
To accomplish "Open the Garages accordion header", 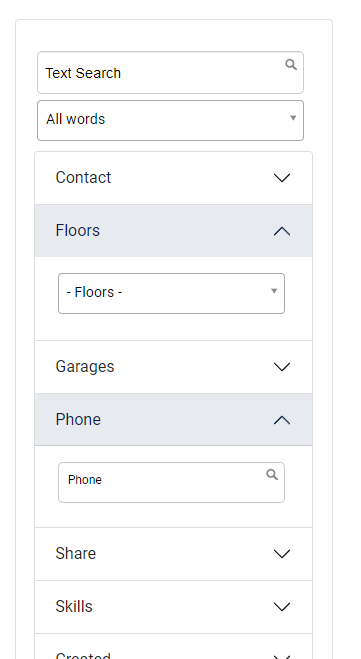I will click(x=174, y=367).
